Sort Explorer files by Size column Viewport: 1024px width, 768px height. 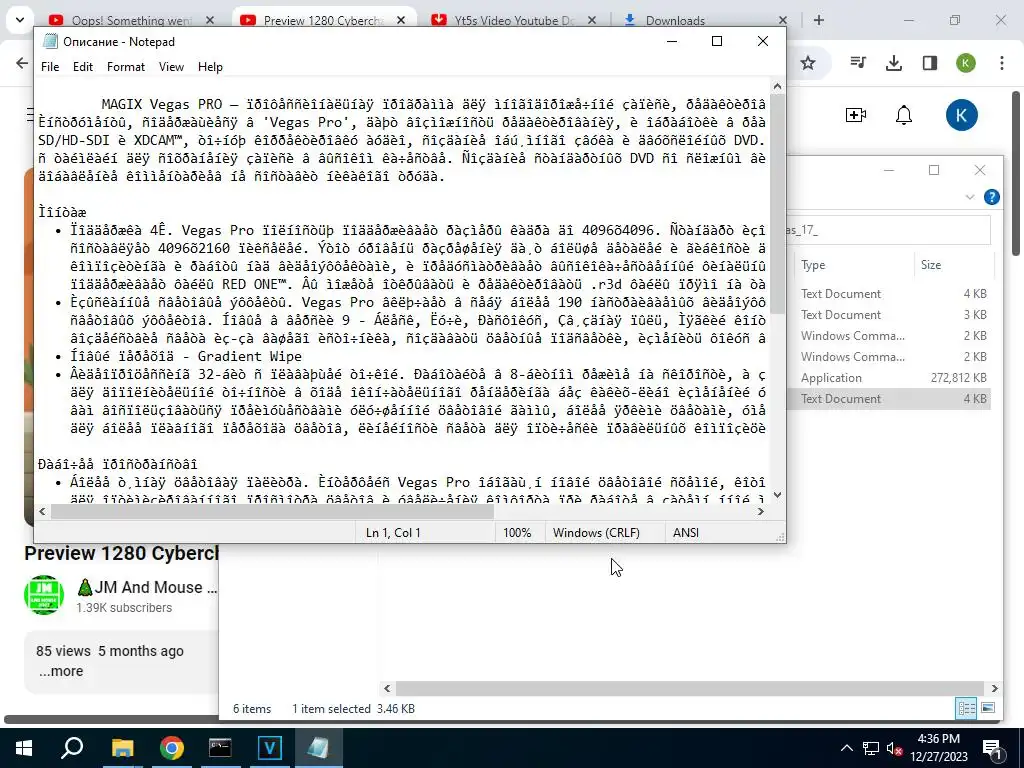pyautogui.click(x=931, y=264)
